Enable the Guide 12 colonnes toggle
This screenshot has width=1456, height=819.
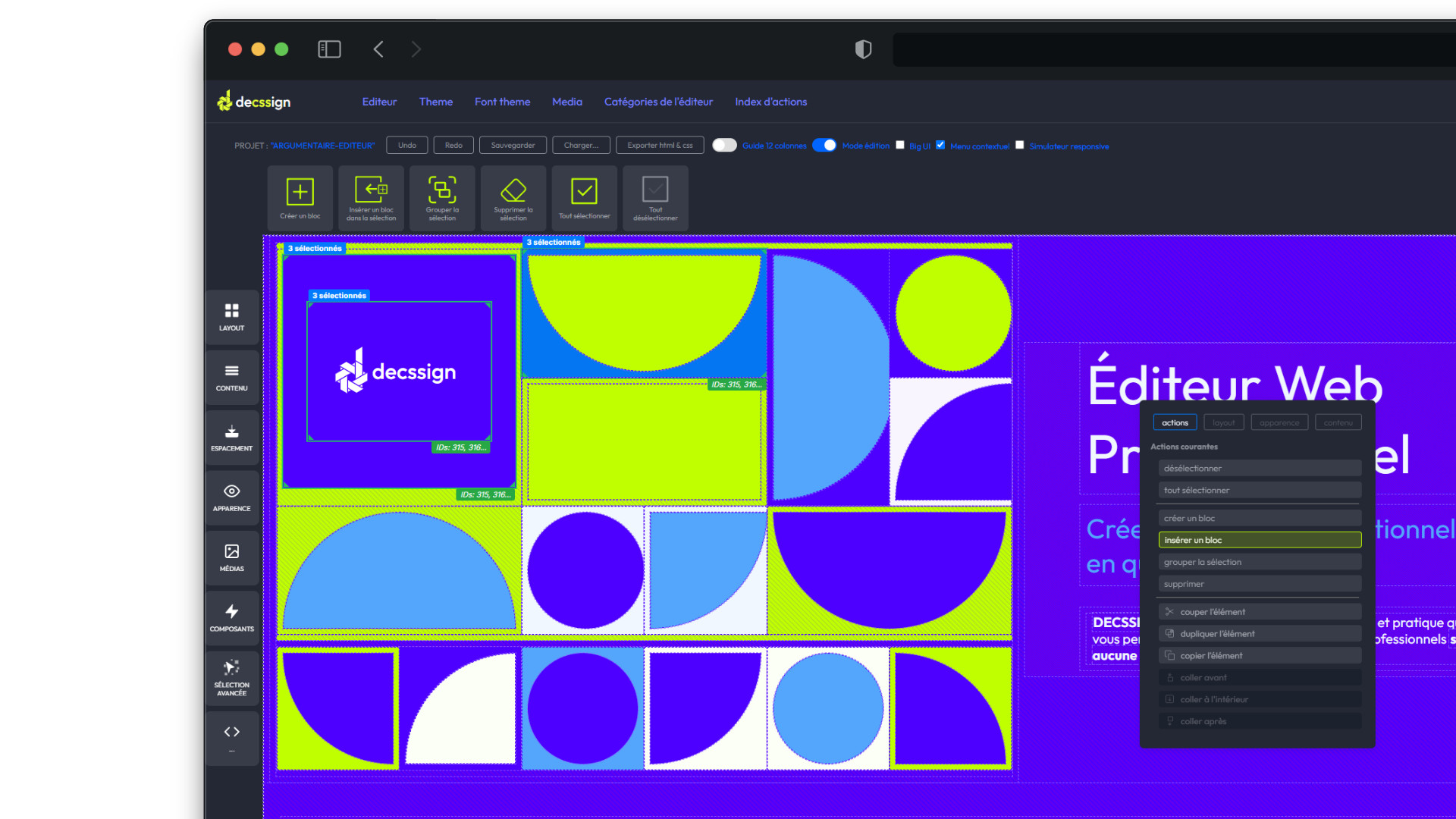point(724,146)
